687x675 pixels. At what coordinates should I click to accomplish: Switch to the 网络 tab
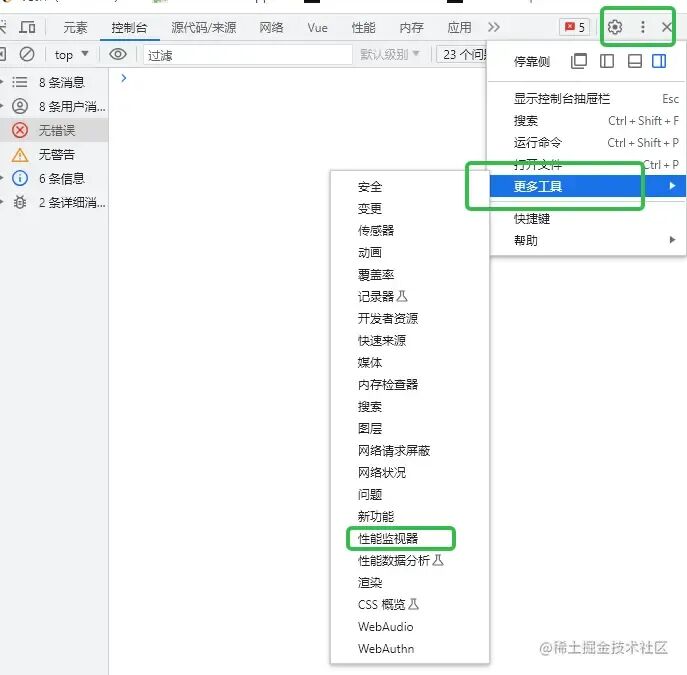[x=271, y=28]
